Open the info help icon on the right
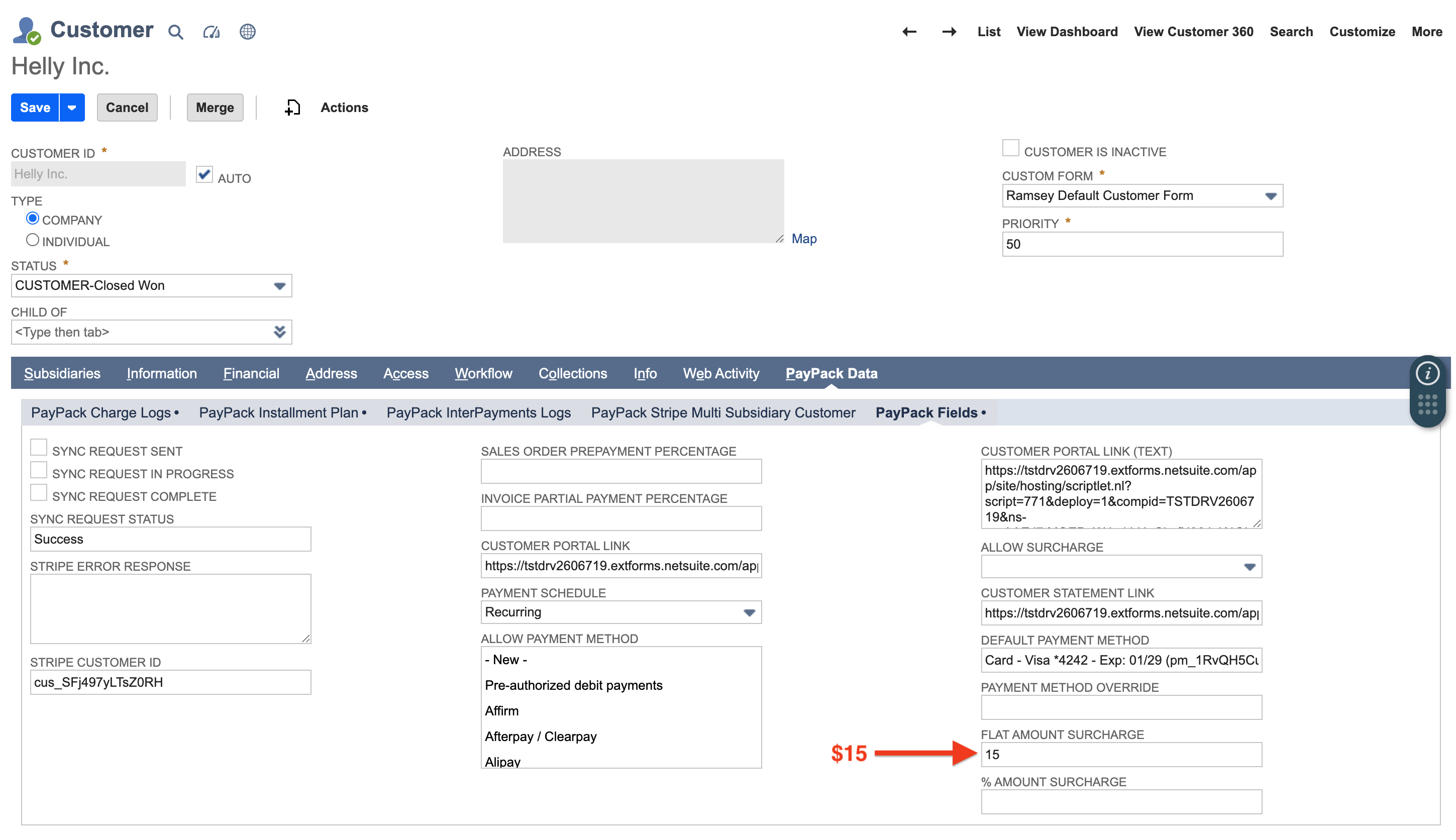The image size is (1456, 840). coord(1427,373)
